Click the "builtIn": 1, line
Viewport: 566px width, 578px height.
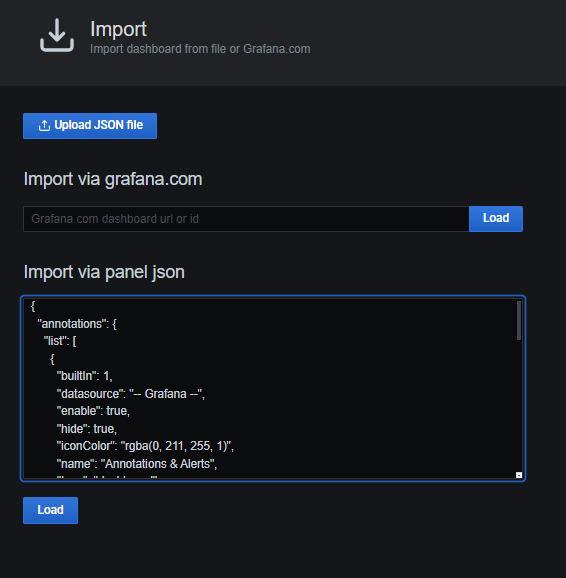point(84,376)
